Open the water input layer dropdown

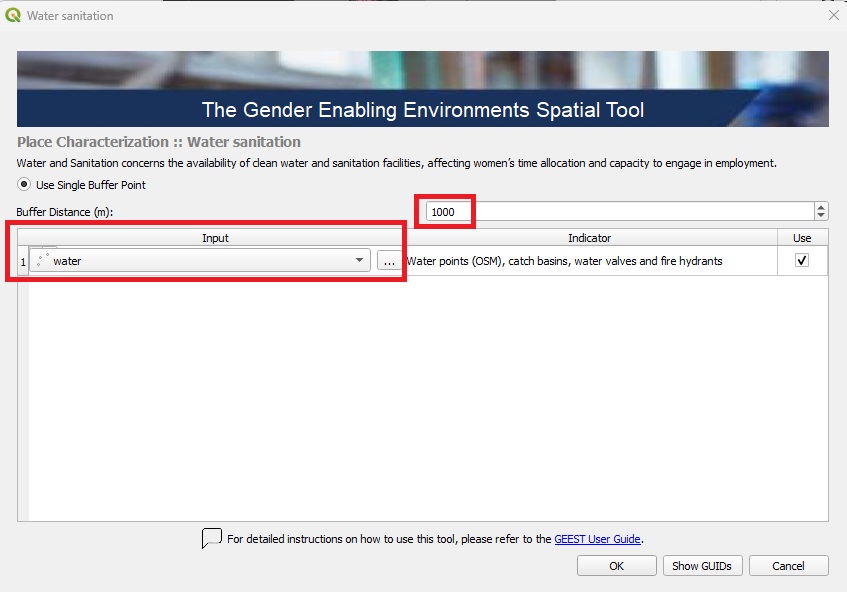point(359,260)
